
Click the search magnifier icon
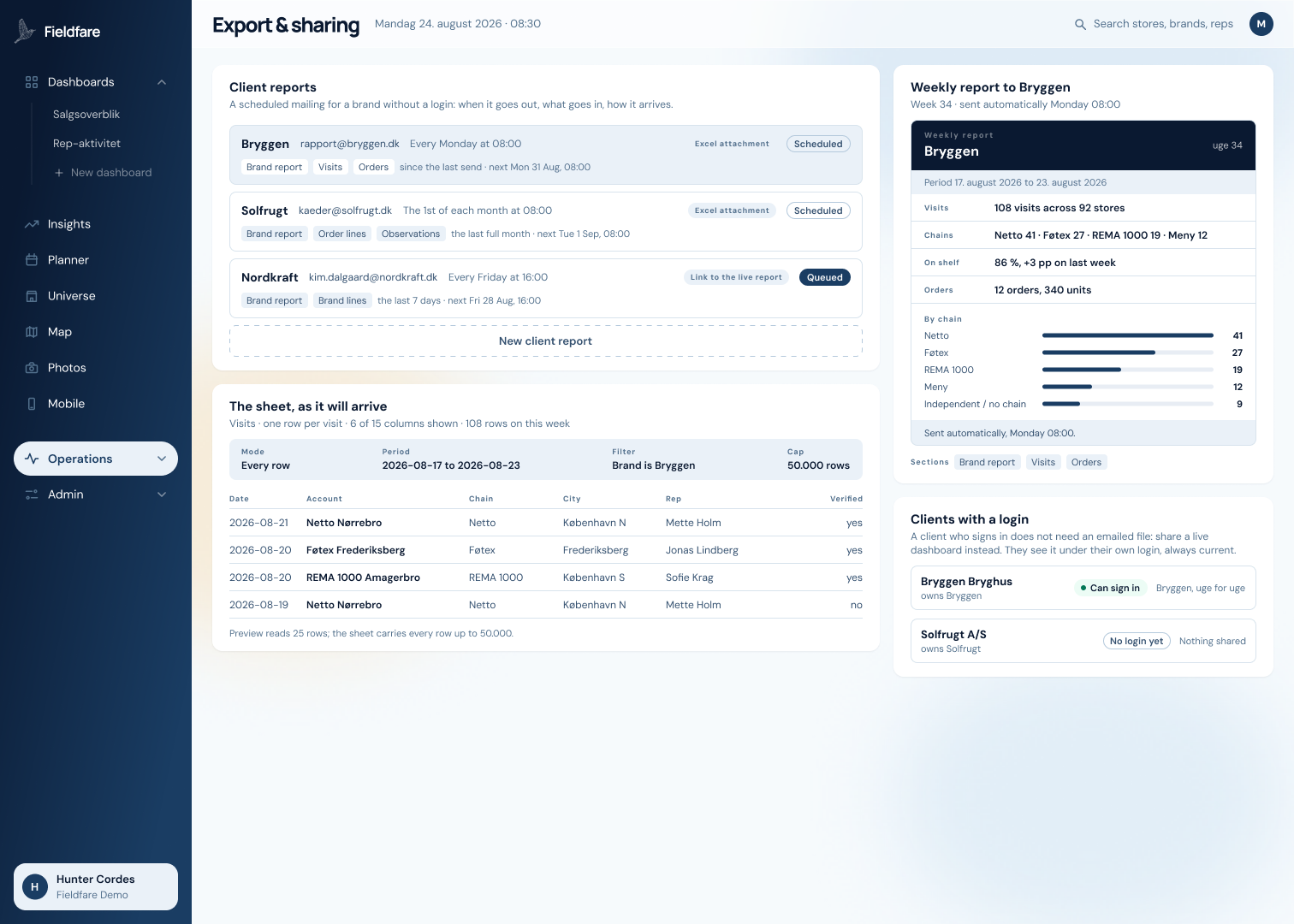pyautogui.click(x=1081, y=24)
